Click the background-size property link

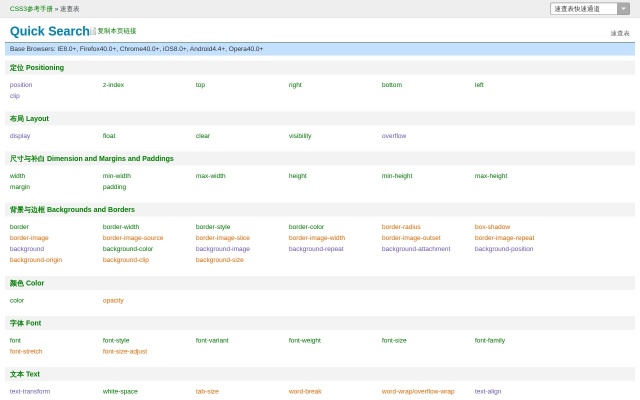(x=219, y=260)
